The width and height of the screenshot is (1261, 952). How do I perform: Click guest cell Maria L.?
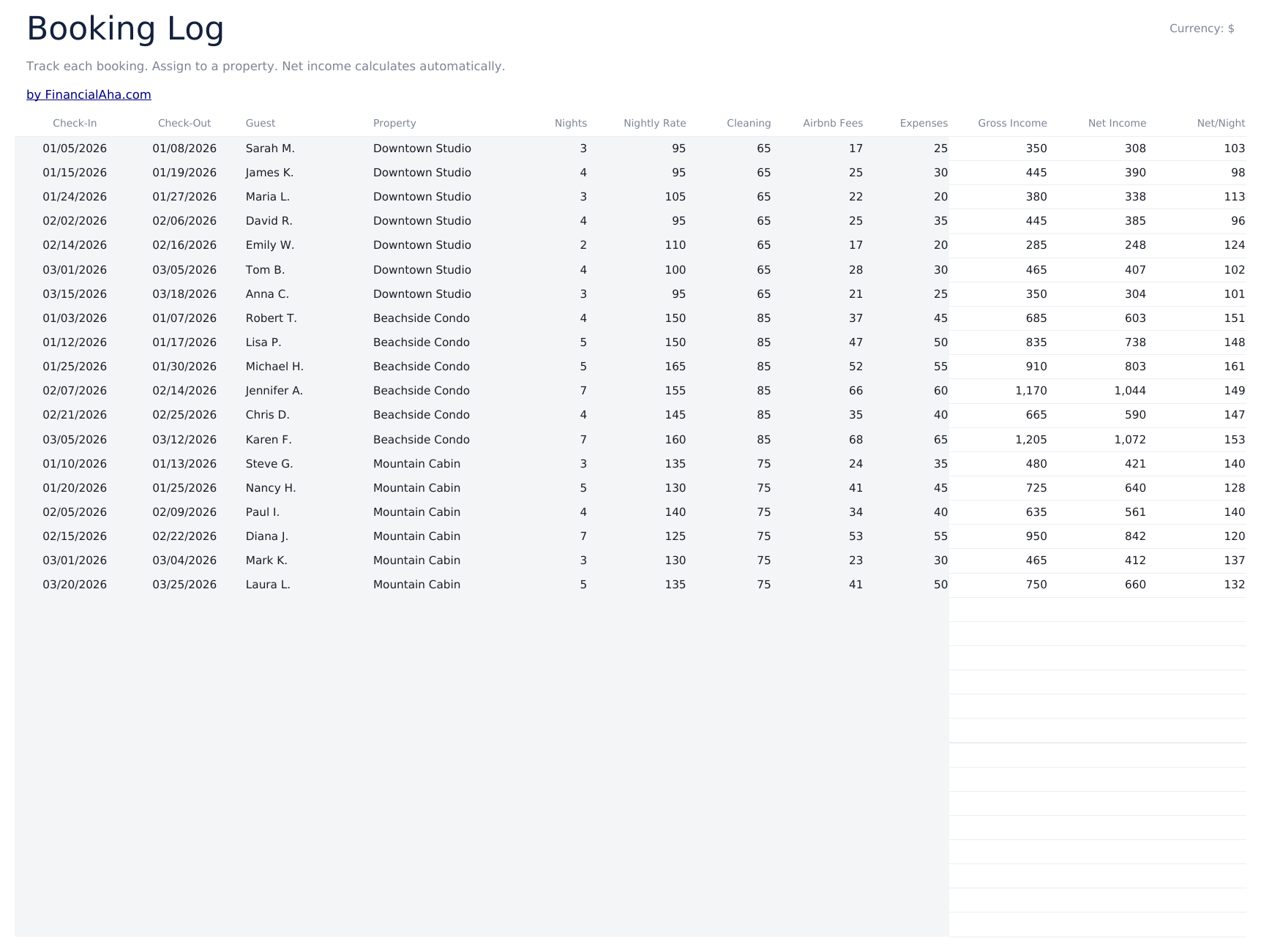click(268, 197)
